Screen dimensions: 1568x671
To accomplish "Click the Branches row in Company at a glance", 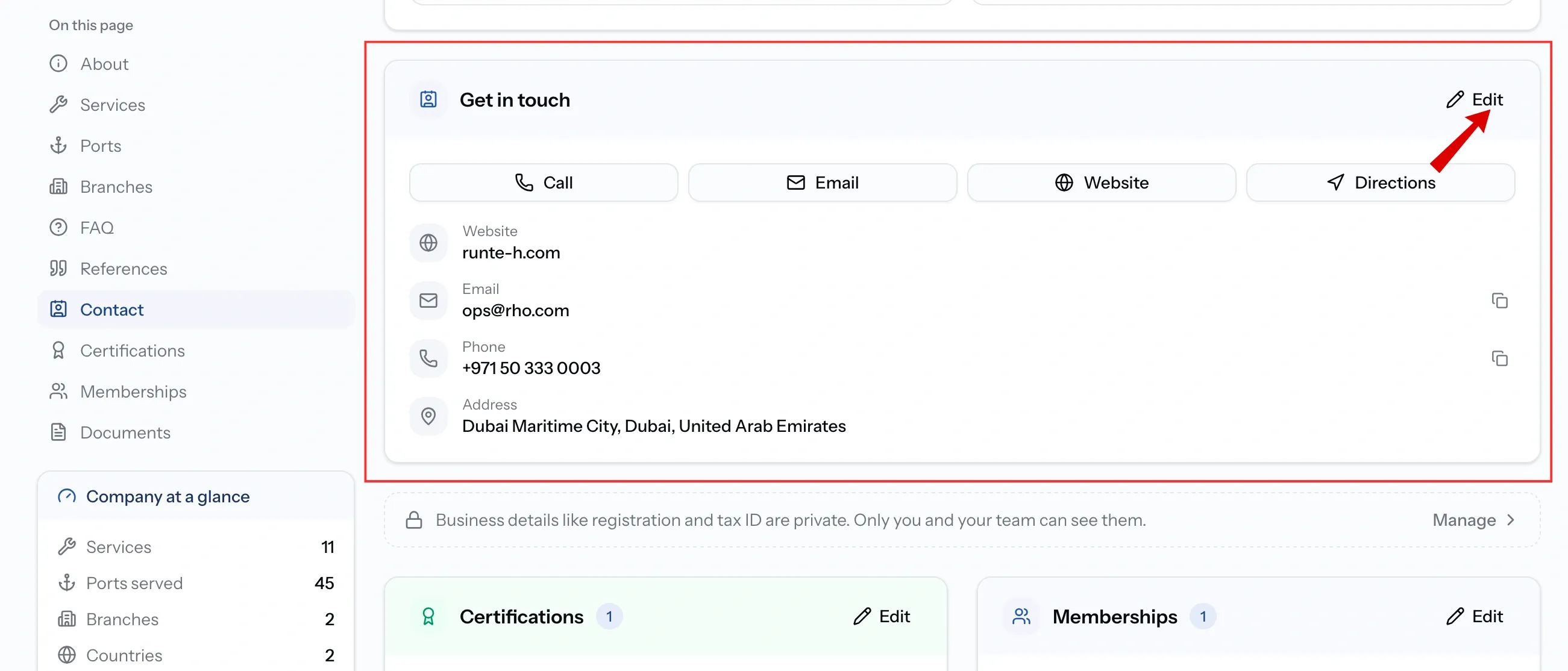I will tap(195, 619).
